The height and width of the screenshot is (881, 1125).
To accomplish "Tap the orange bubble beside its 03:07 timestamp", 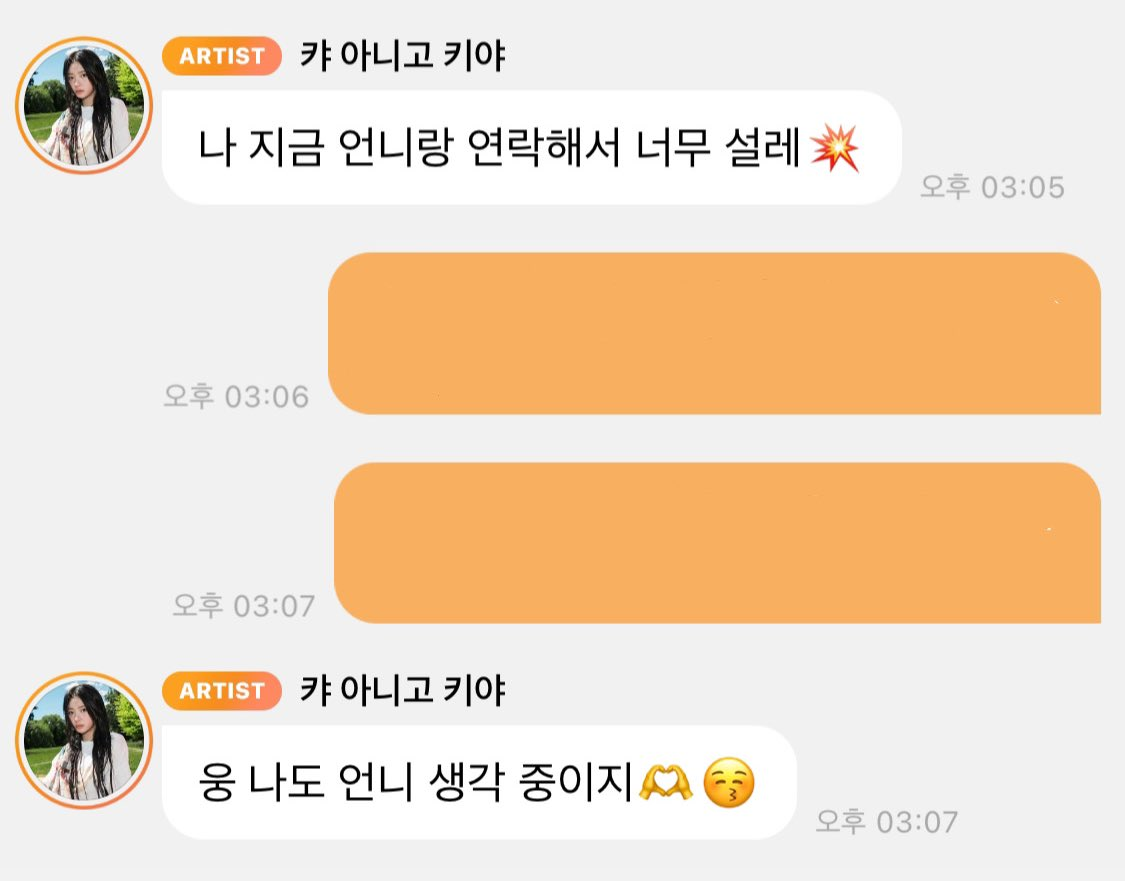I will click(x=717, y=543).
